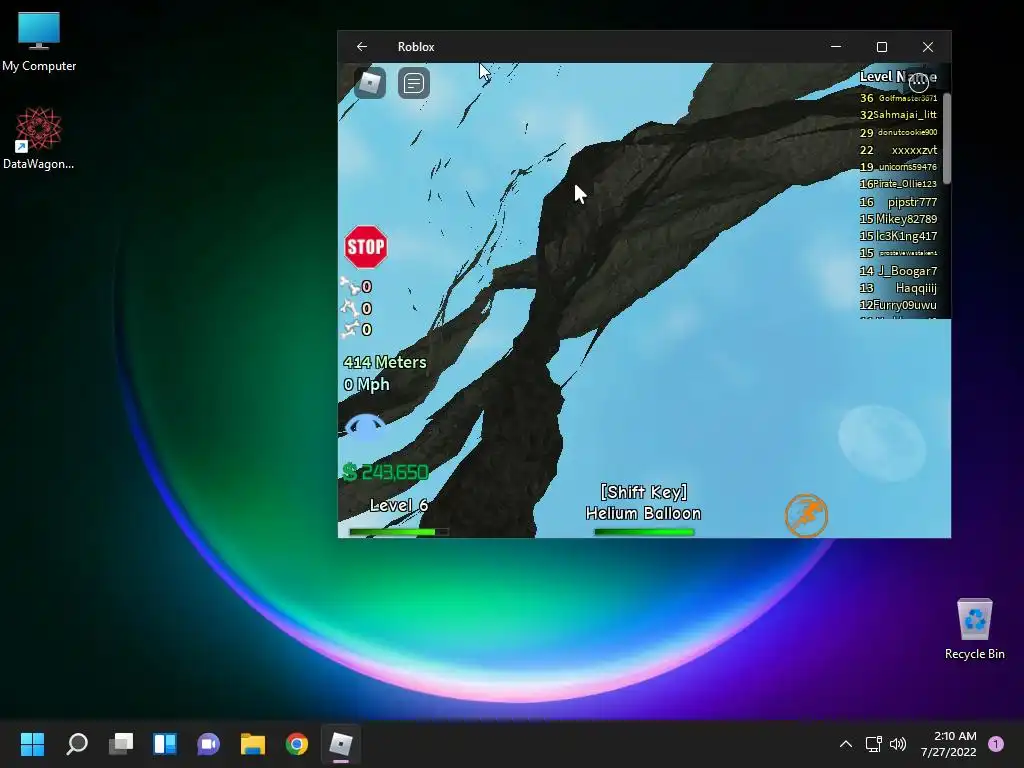
Task: Launch Google Chrome from the taskbar
Action: coord(296,744)
